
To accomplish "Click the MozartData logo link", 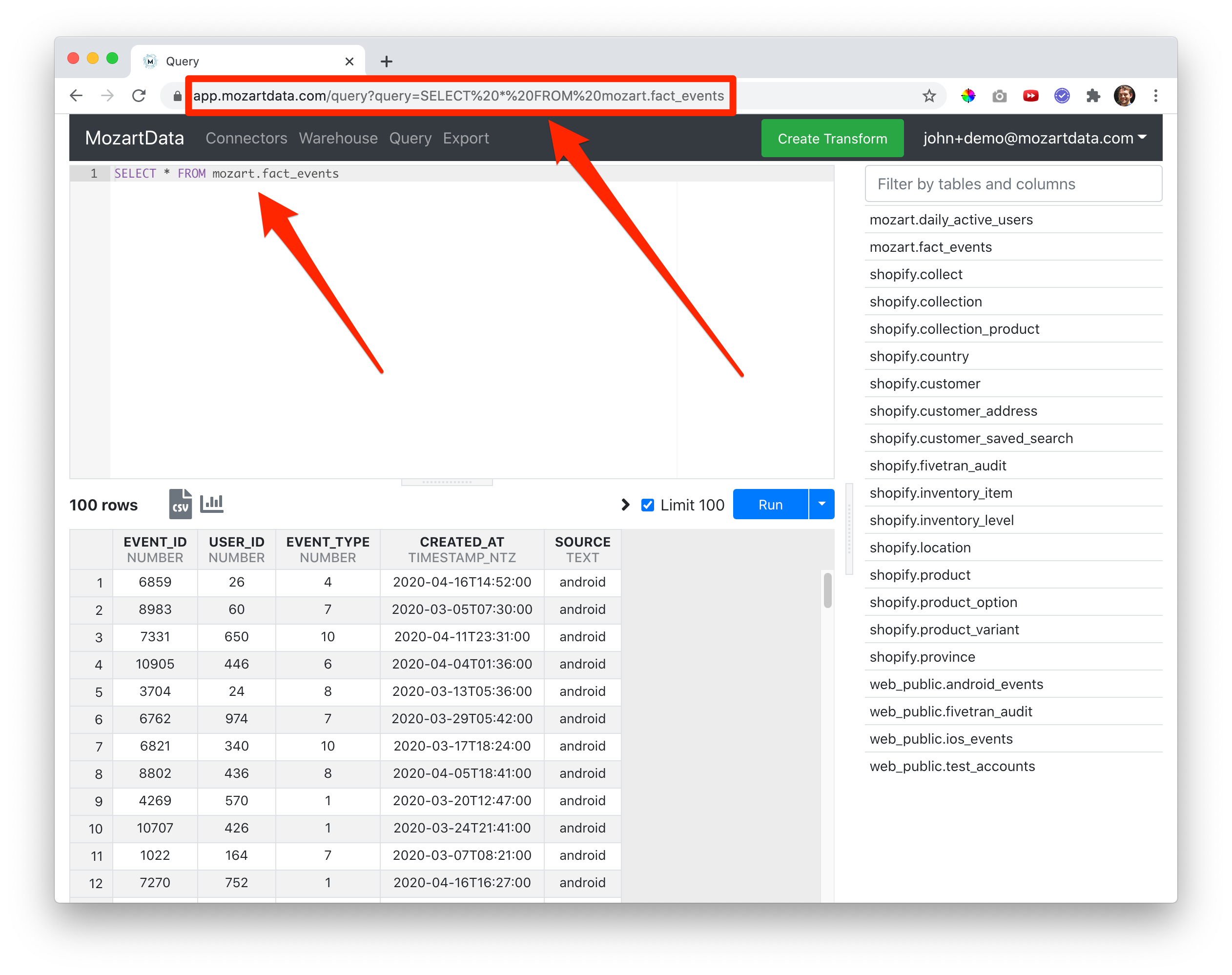I will click(135, 138).
